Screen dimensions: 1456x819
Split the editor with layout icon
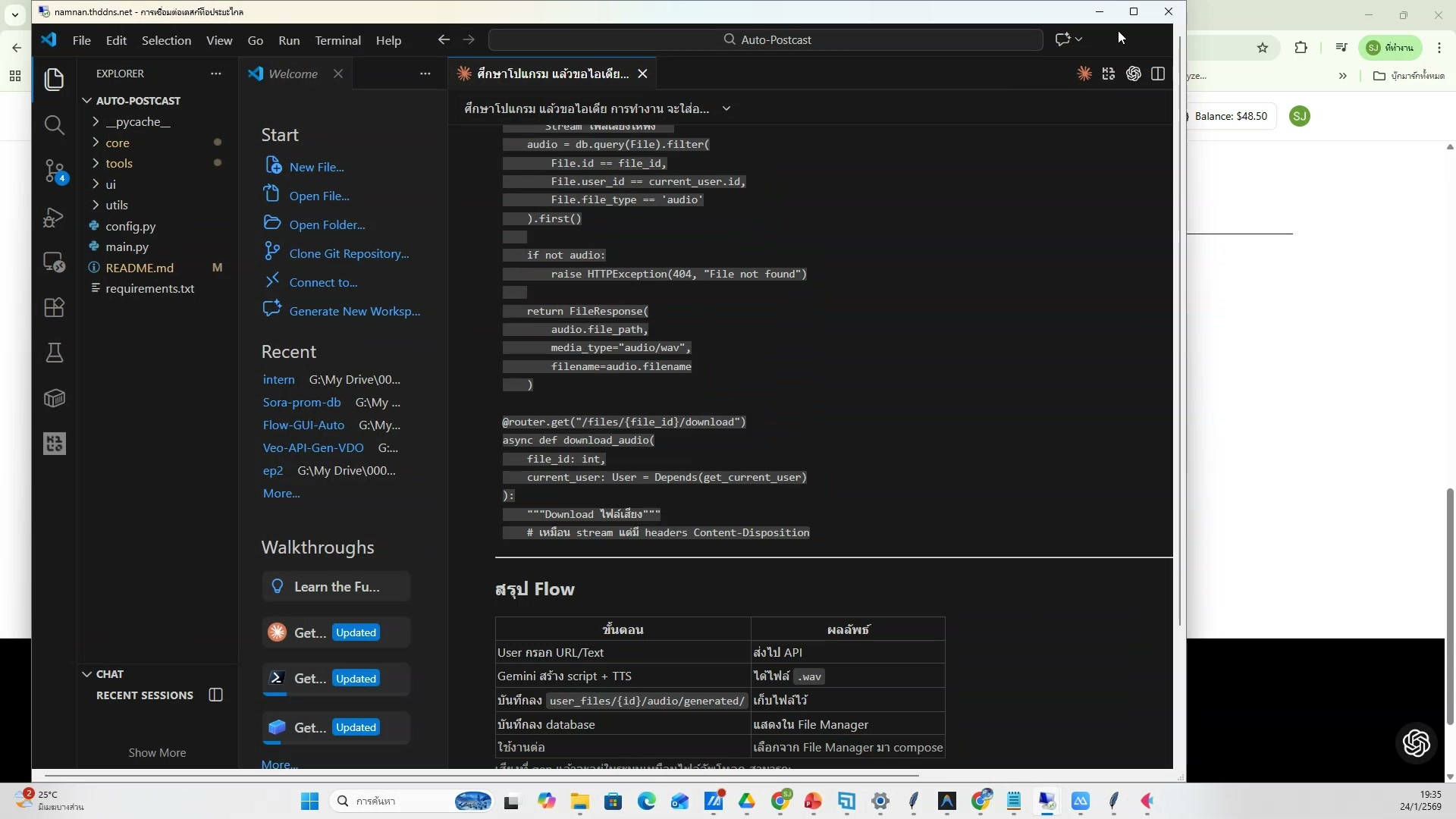(1157, 74)
